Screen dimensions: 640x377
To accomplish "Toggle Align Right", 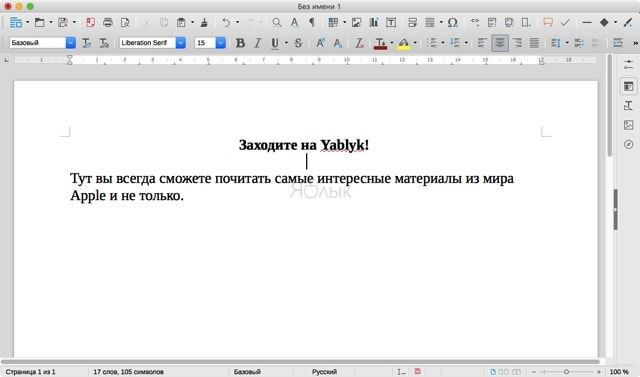I will (x=517, y=43).
